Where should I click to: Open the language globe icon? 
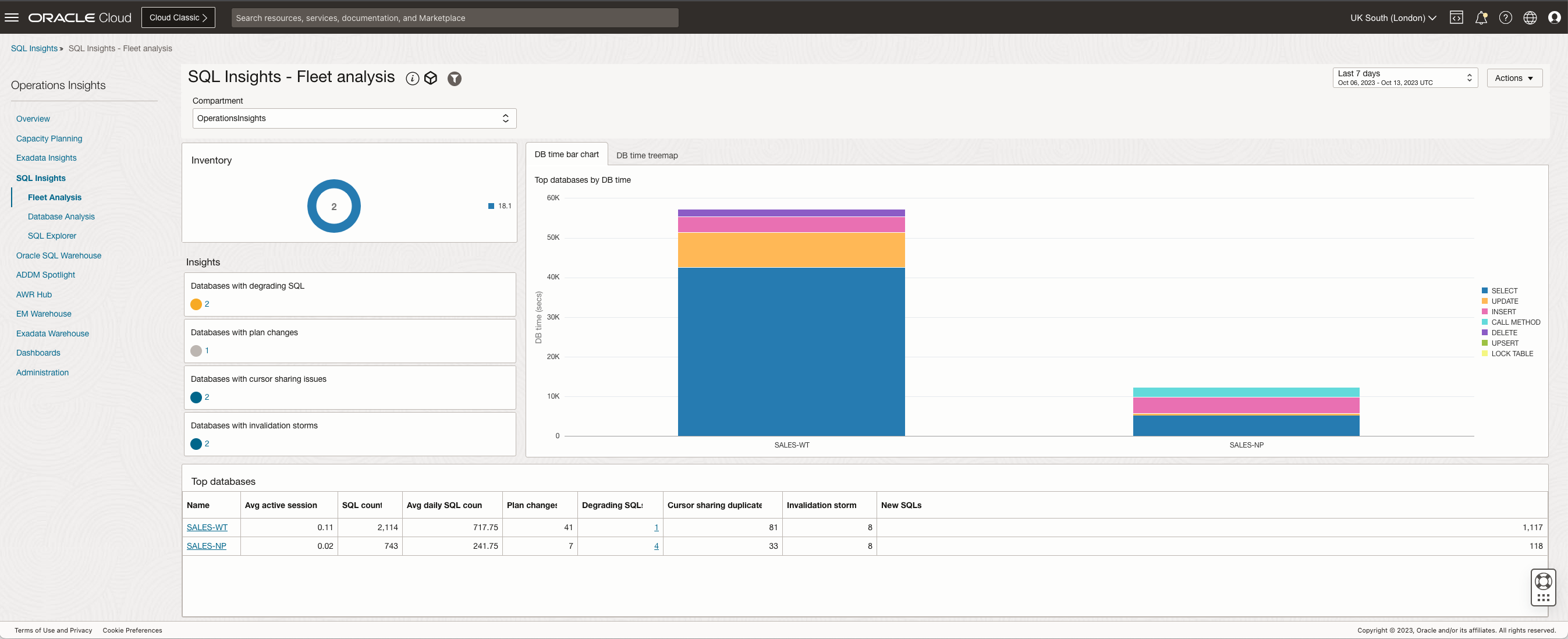click(x=1530, y=17)
